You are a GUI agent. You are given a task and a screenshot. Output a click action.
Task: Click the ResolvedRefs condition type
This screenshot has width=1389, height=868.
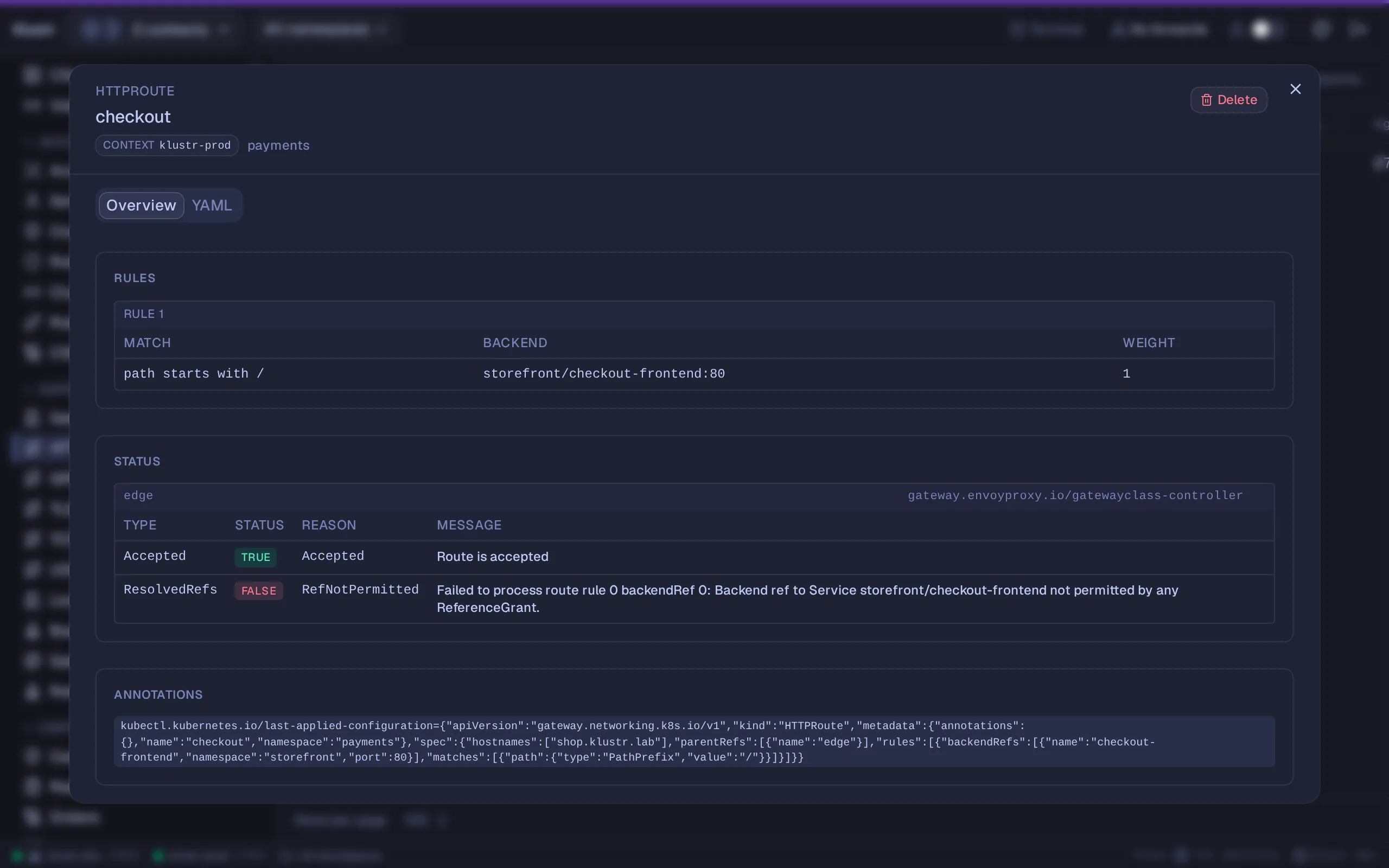(x=170, y=590)
